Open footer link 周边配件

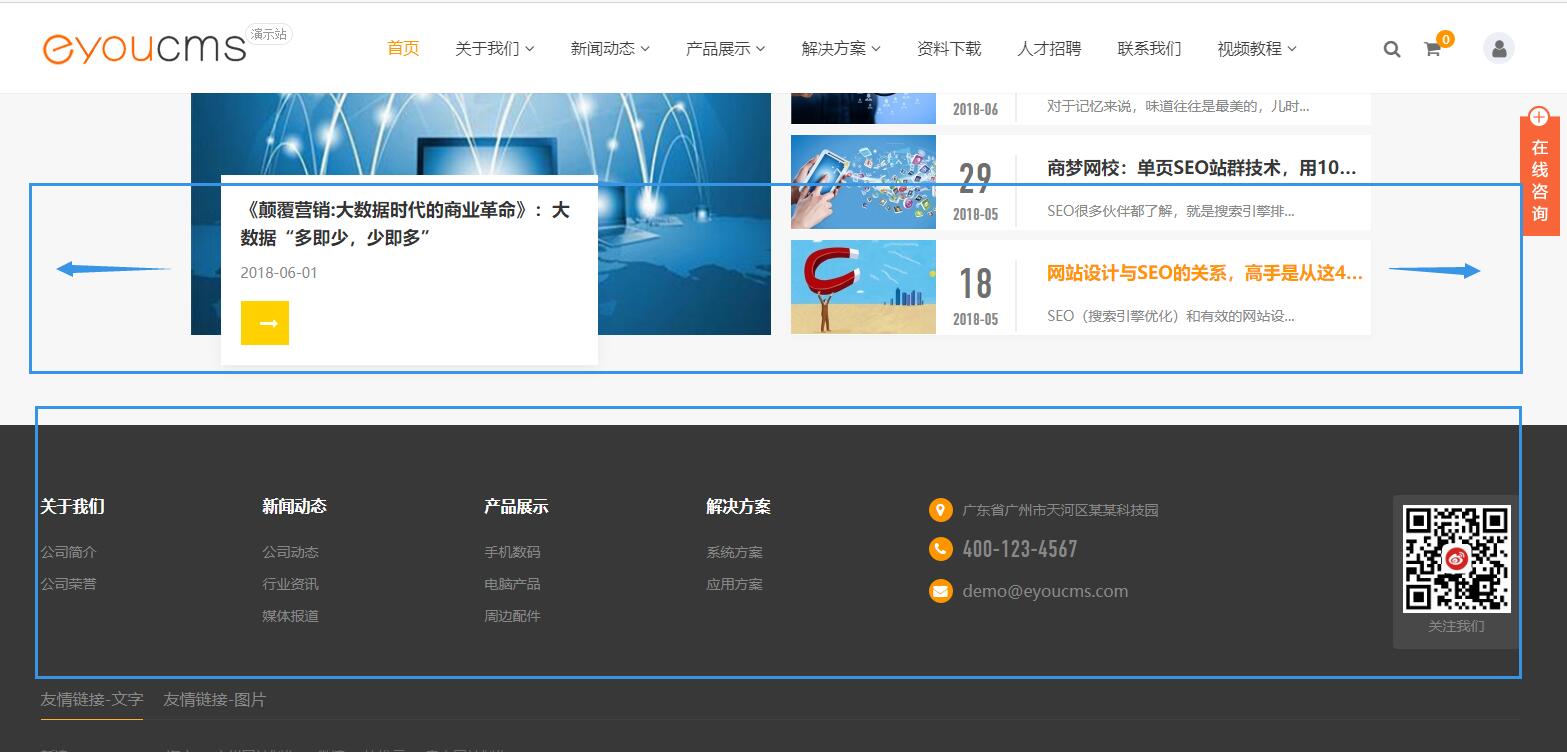tap(513, 616)
